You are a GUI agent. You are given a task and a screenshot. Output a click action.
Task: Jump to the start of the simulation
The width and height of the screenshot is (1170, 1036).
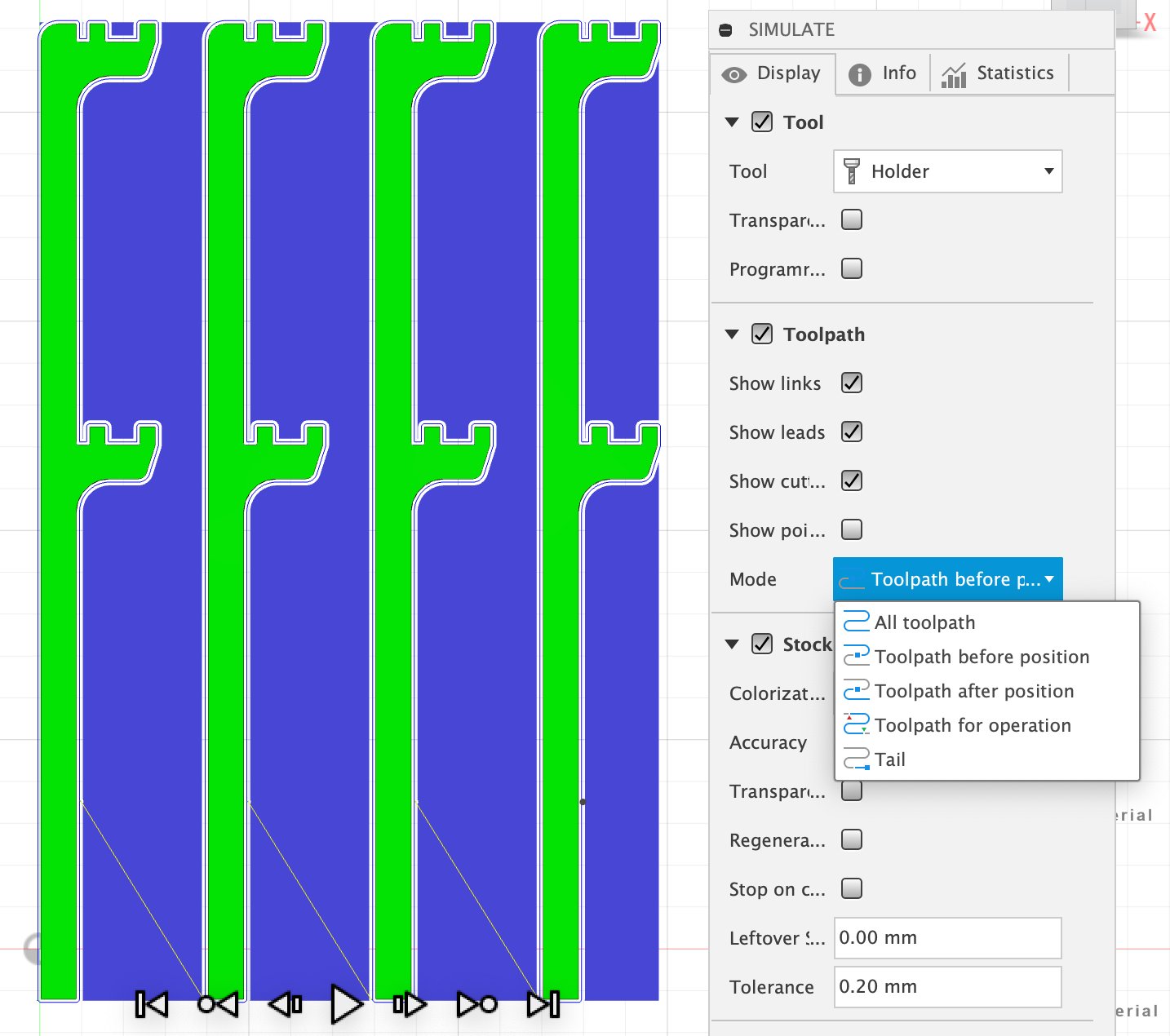point(152,1004)
